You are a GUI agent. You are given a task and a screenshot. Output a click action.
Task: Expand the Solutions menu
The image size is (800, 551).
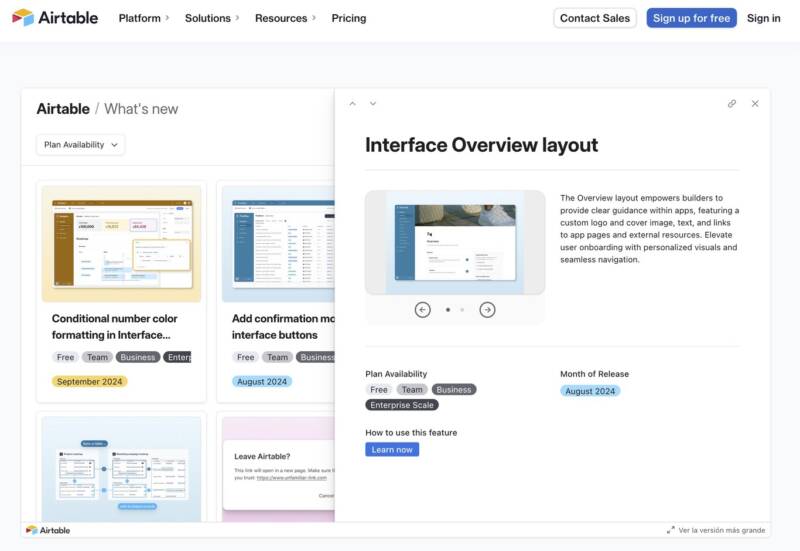coord(213,18)
